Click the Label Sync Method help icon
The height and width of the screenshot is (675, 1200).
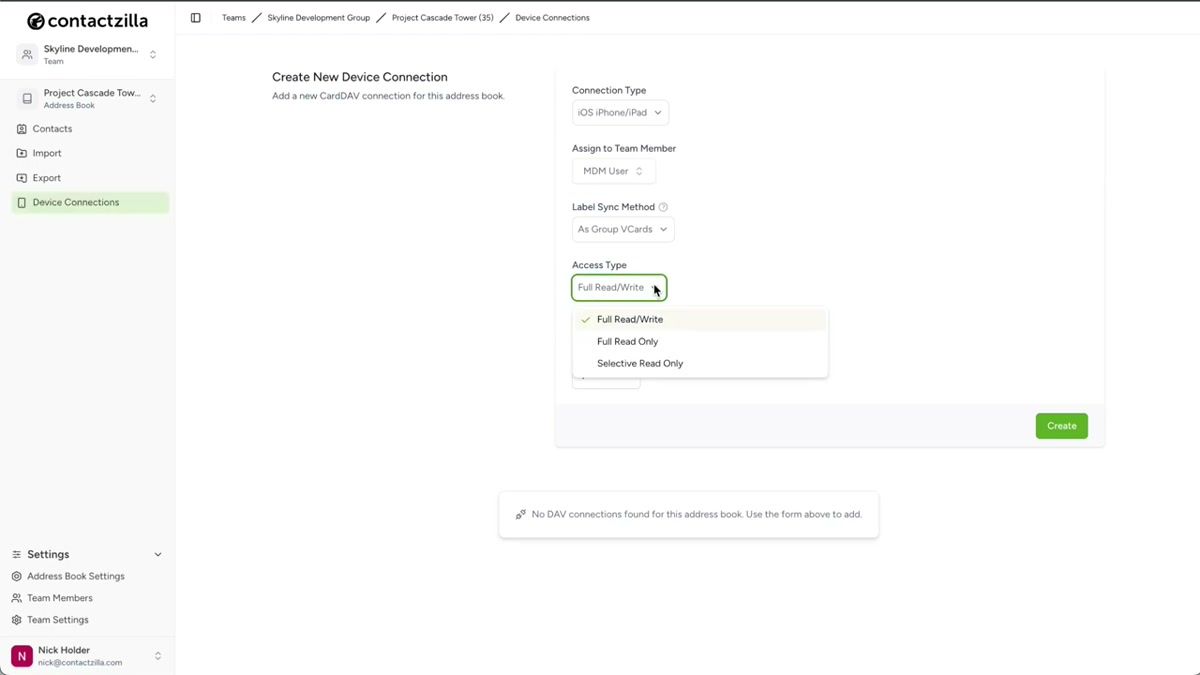[x=662, y=207]
